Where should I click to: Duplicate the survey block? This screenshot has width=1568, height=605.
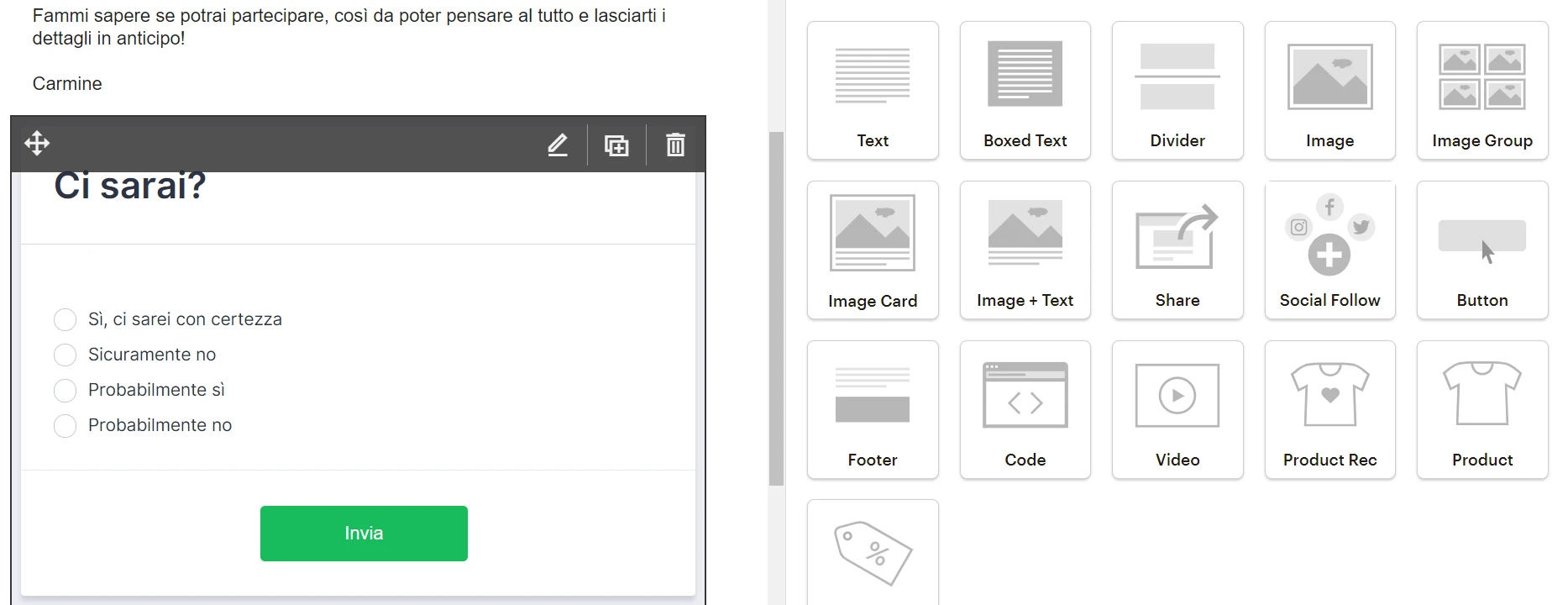tap(616, 145)
